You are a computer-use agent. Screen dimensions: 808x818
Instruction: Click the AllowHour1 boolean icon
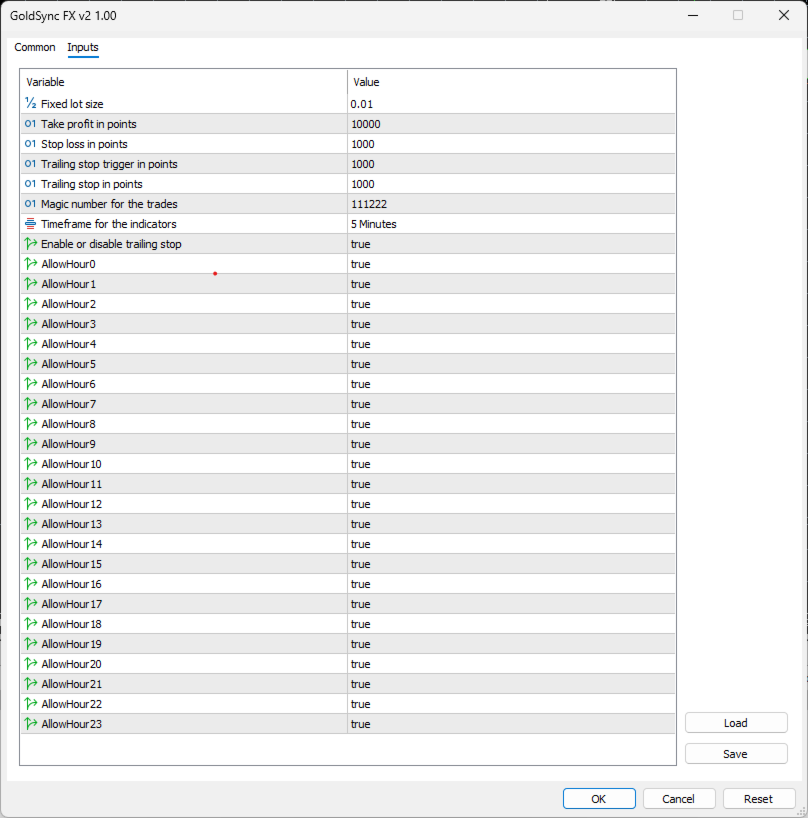(31, 284)
